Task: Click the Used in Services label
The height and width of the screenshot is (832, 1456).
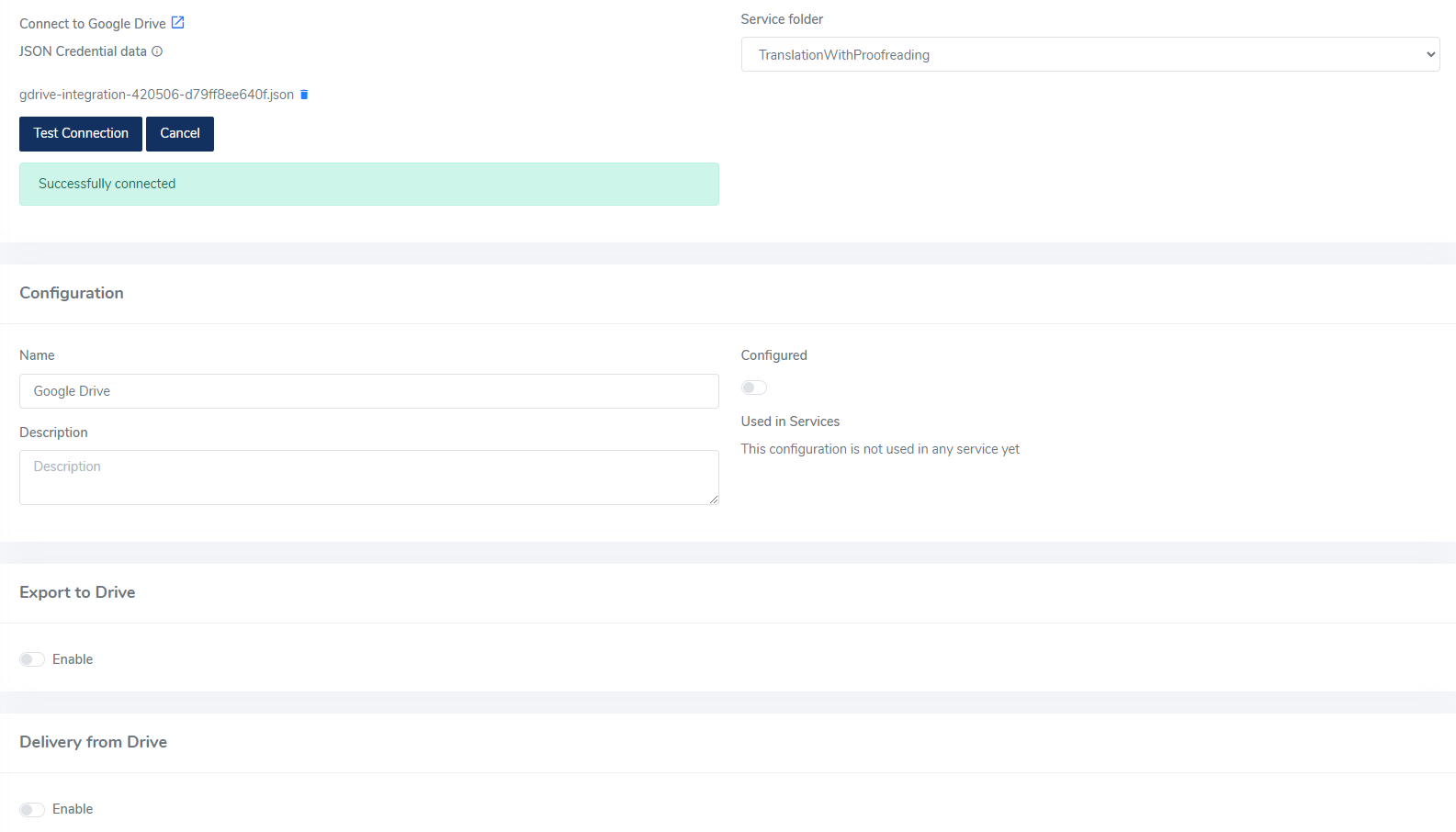Action: tap(790, 422)
